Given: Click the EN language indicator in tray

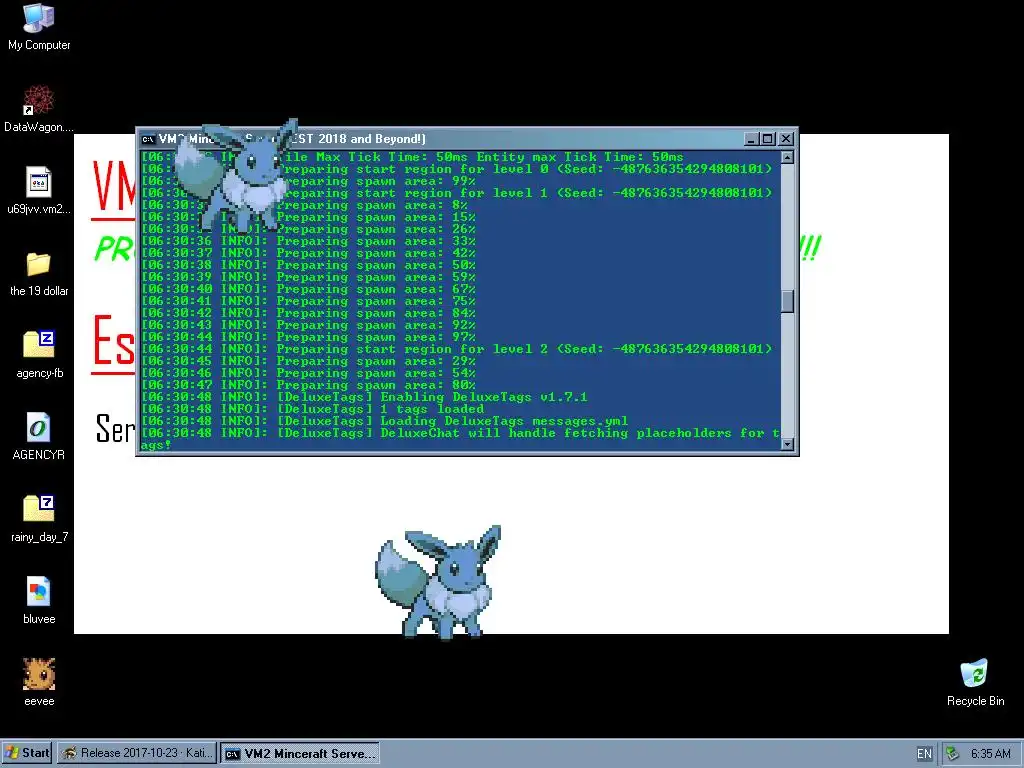Looking at the screenshot, I should click(x=924, y=754).
